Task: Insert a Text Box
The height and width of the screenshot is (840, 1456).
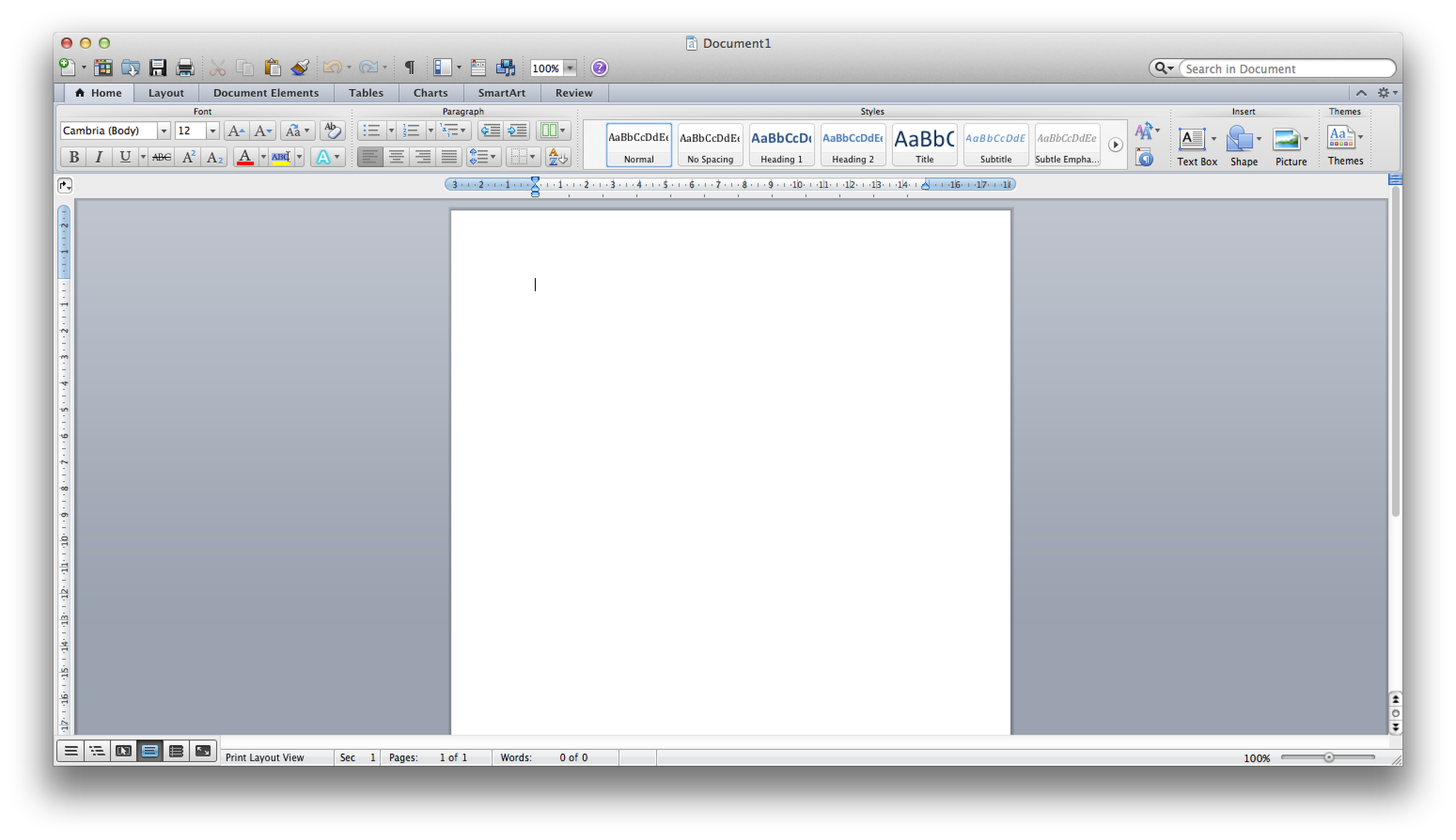Action: point(1192,140)
